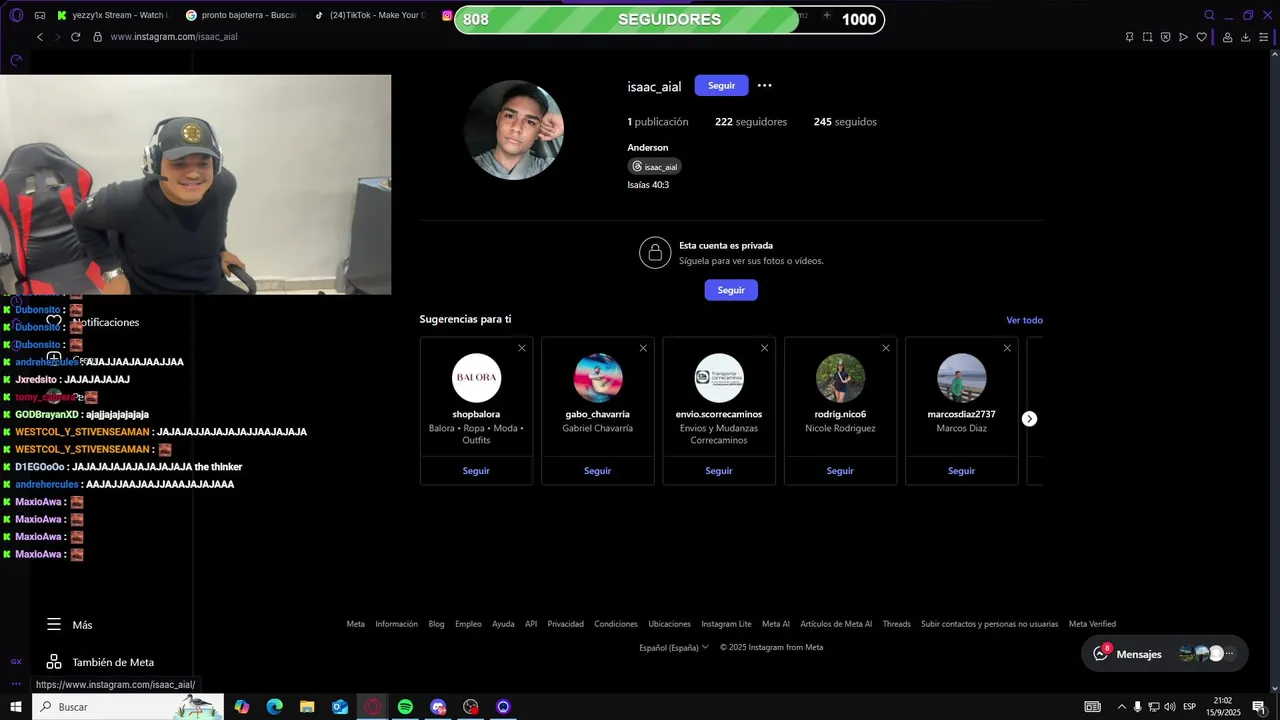Follow rodrig.nico6 with its Seguir button
The width and height of the screenshot is (1280, 720).
pos(840,471)
